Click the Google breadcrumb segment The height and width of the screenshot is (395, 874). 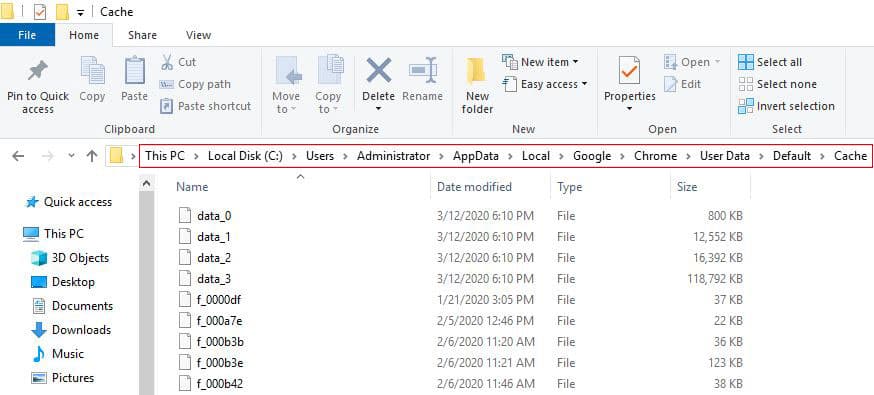(592, 156)
